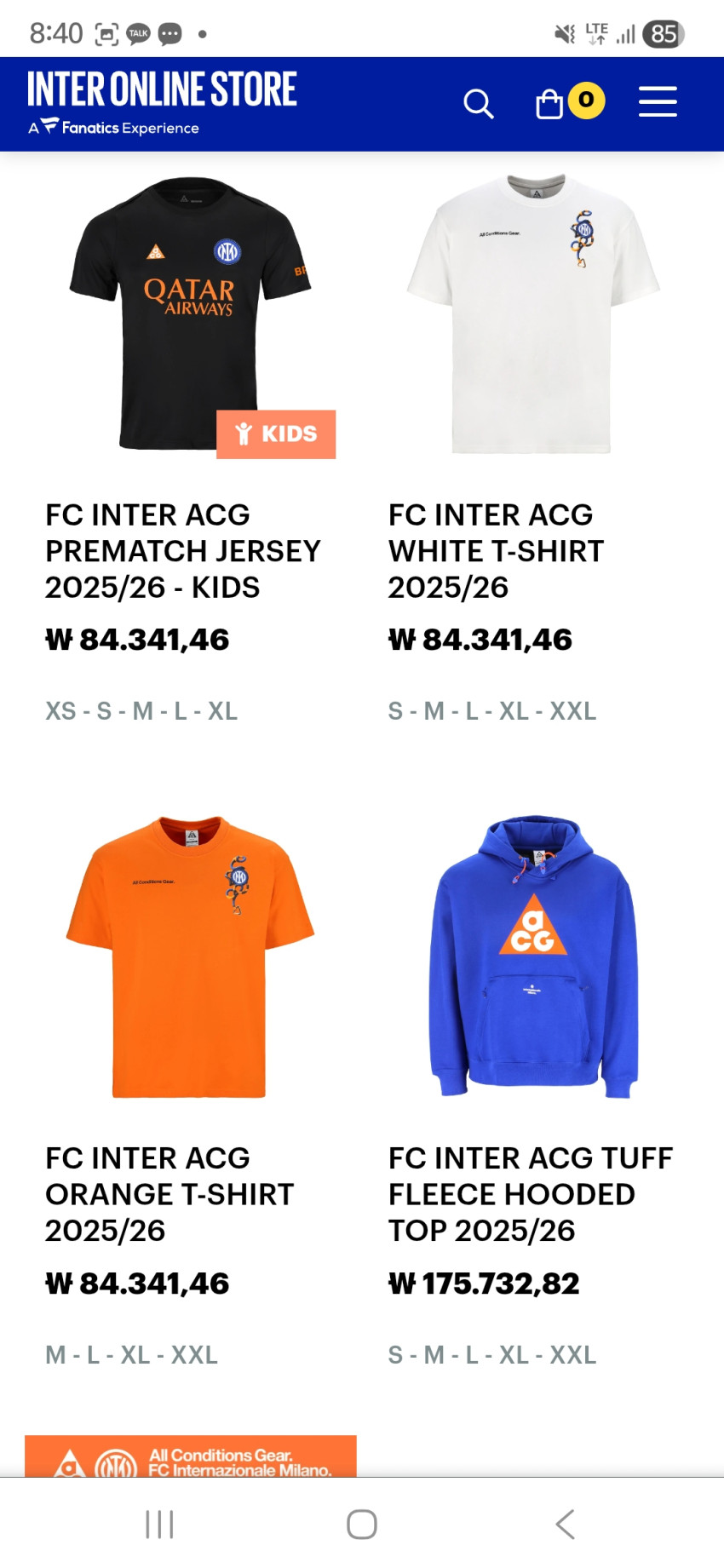Open the black Qatar Airways prematch jersey image
The width and height of the screenshot is (724, 1568).
coord(190,314)
